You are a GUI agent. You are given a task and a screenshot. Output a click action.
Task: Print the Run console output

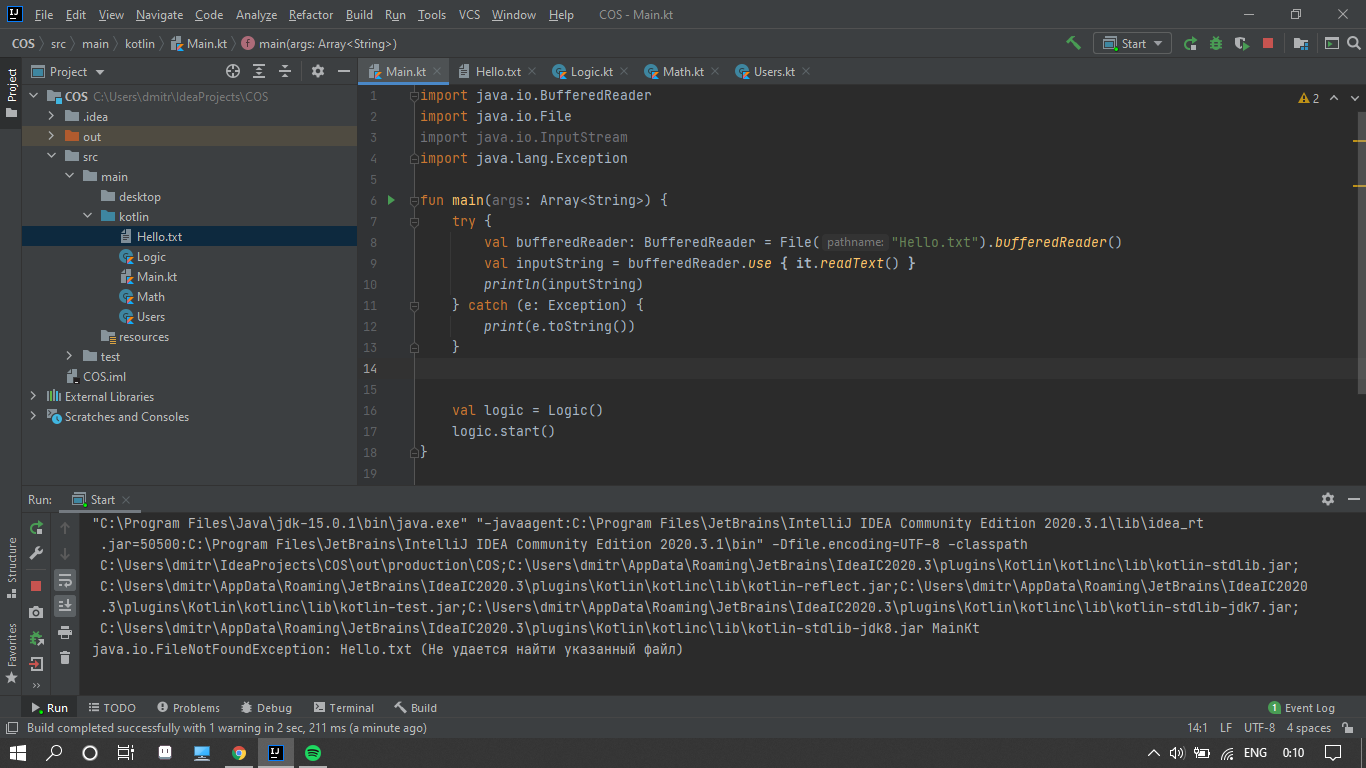(x=65, y=632)
